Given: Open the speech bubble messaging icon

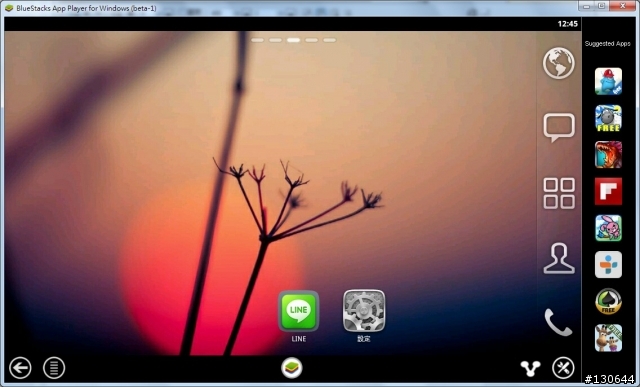Looking at the screenshot, I should 559,127.
